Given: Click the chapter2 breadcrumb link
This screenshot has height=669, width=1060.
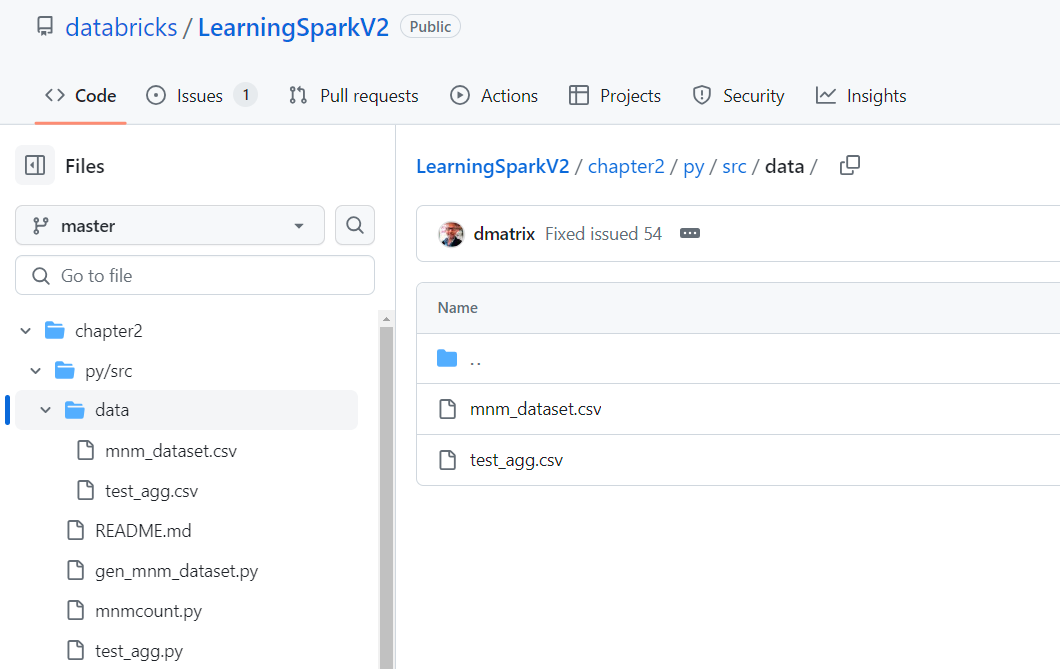Looking at the screenshot, I should click(626, 166).
